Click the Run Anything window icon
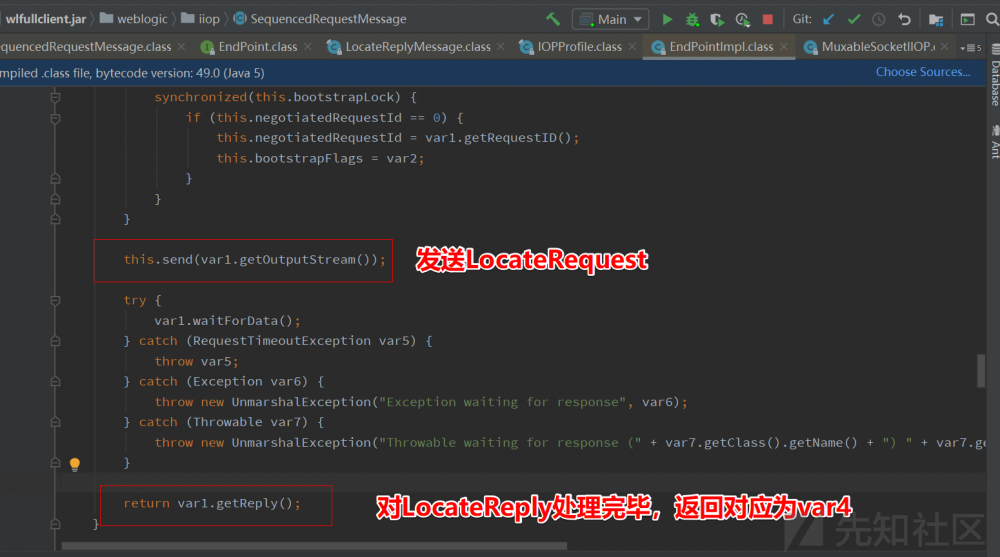The height and width of the screenshot is (557, 1000). click(x=967, y=20)
